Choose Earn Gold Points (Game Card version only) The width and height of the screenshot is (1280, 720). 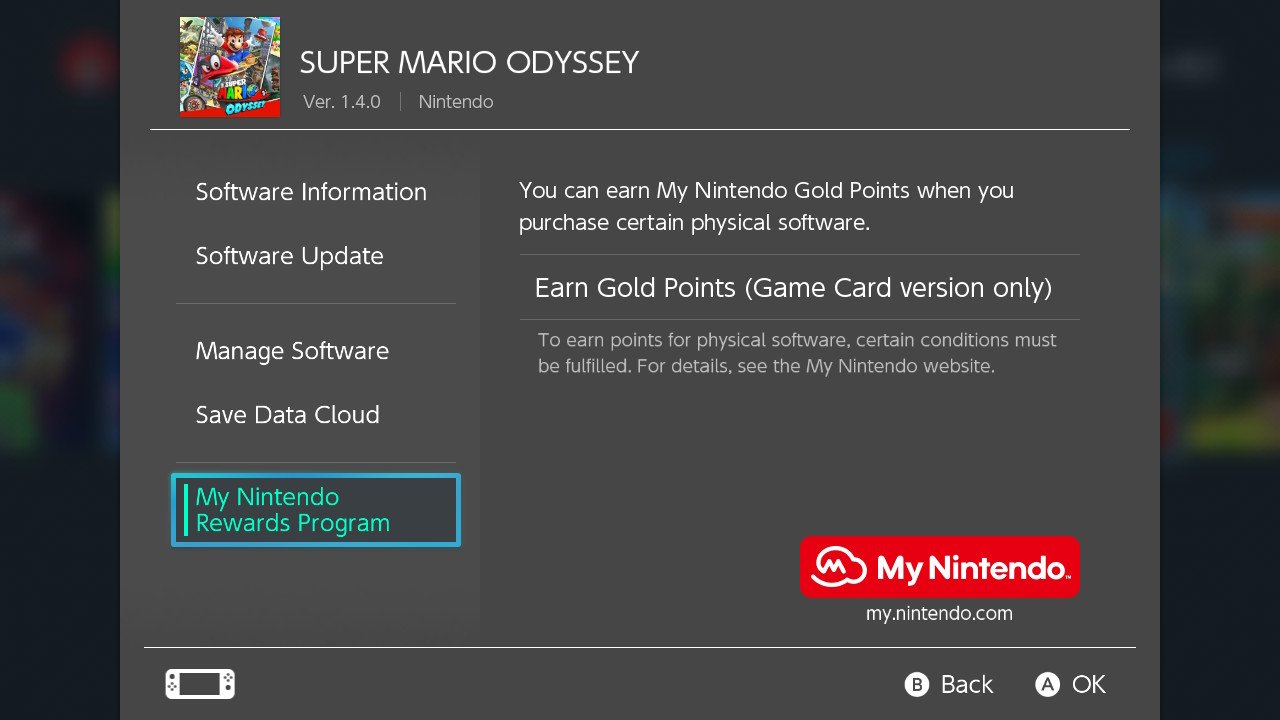800,288
